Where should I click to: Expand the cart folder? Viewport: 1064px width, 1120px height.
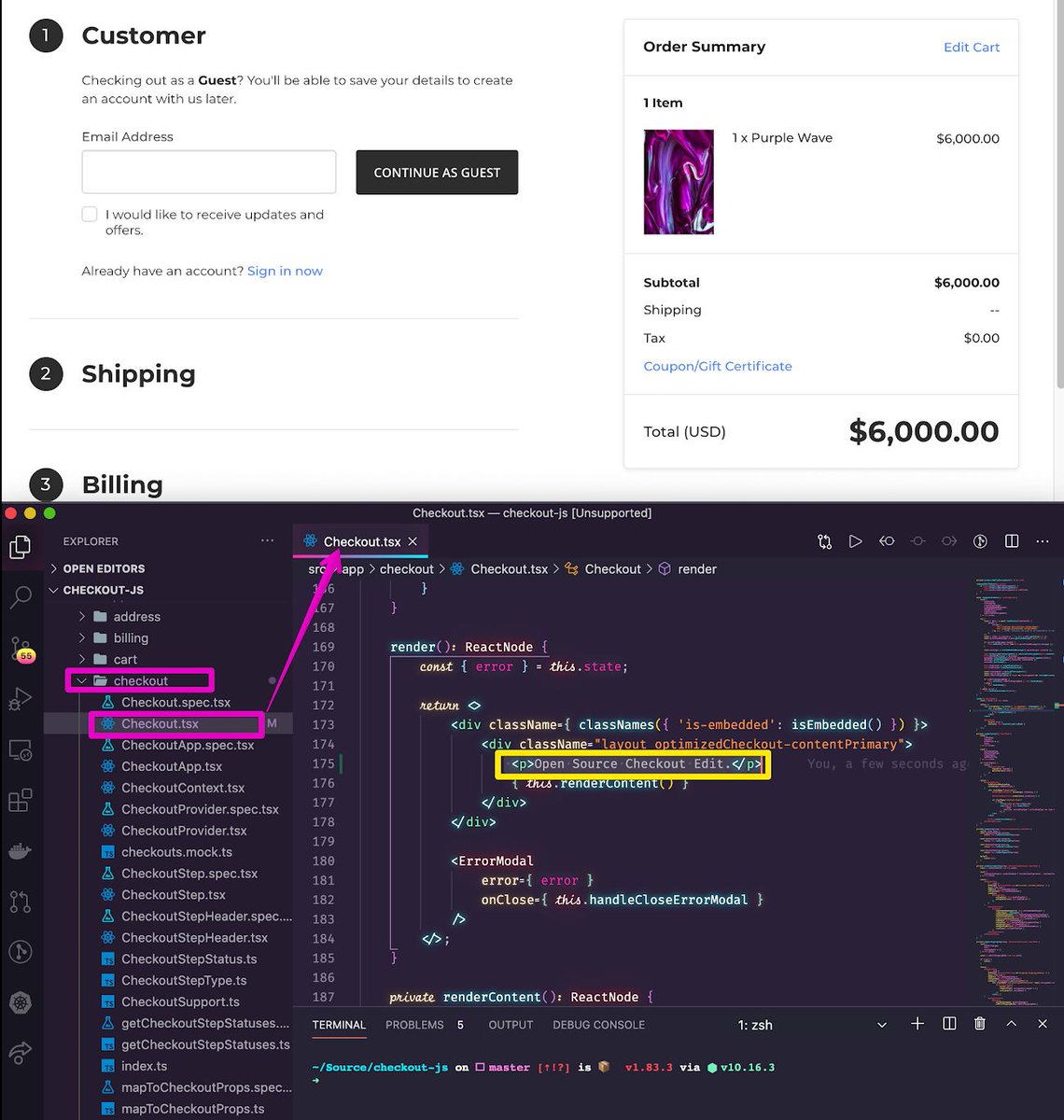click(x=125, y=659)
